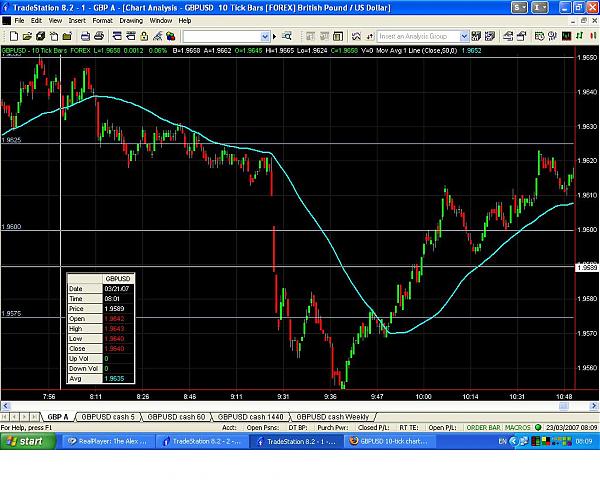Click the 'Mov Avg 1 Line' status text

coord(397,50)
